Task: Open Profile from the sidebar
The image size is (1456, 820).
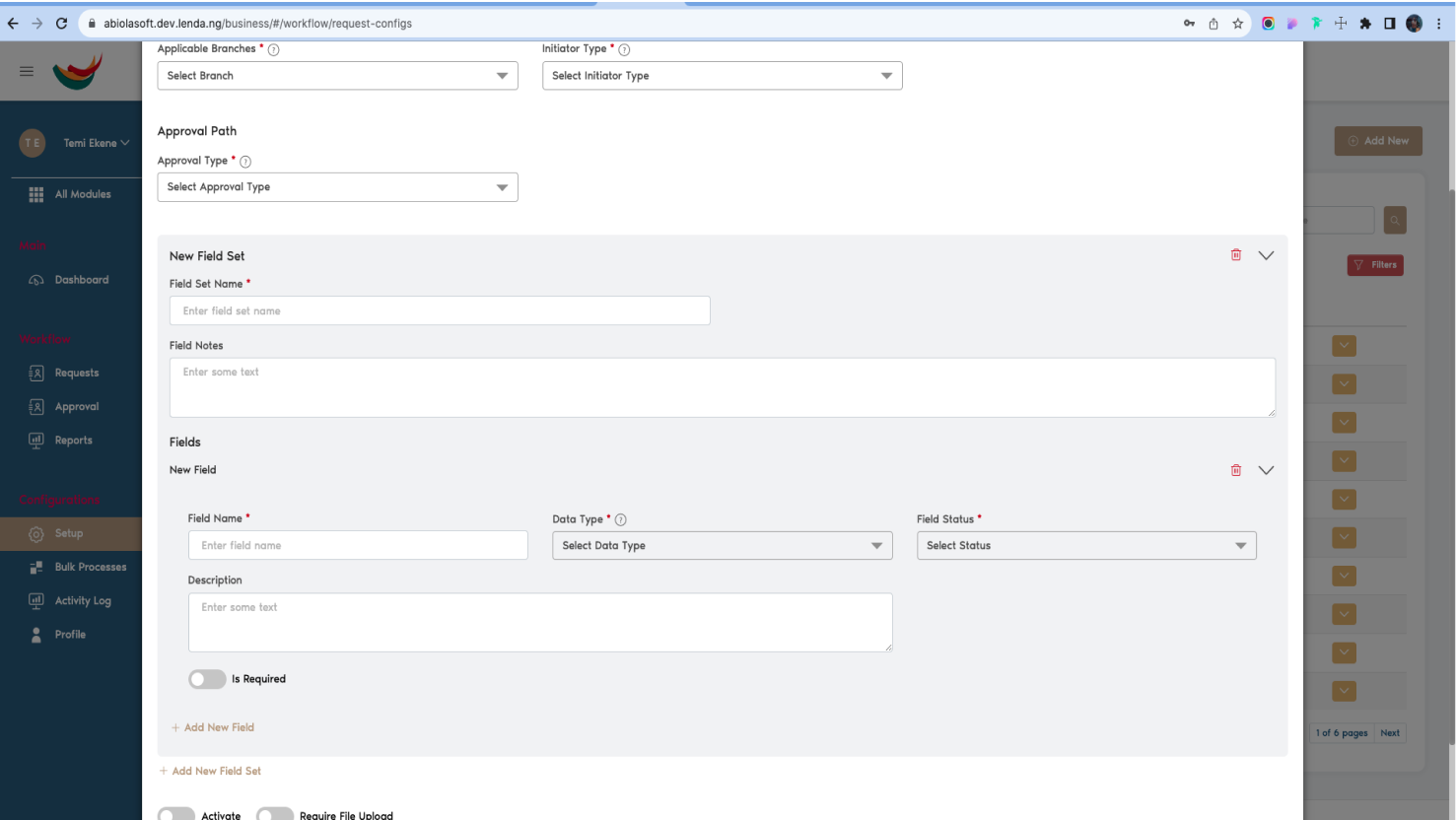Action: pyautogui.click(x=35, y=634)
